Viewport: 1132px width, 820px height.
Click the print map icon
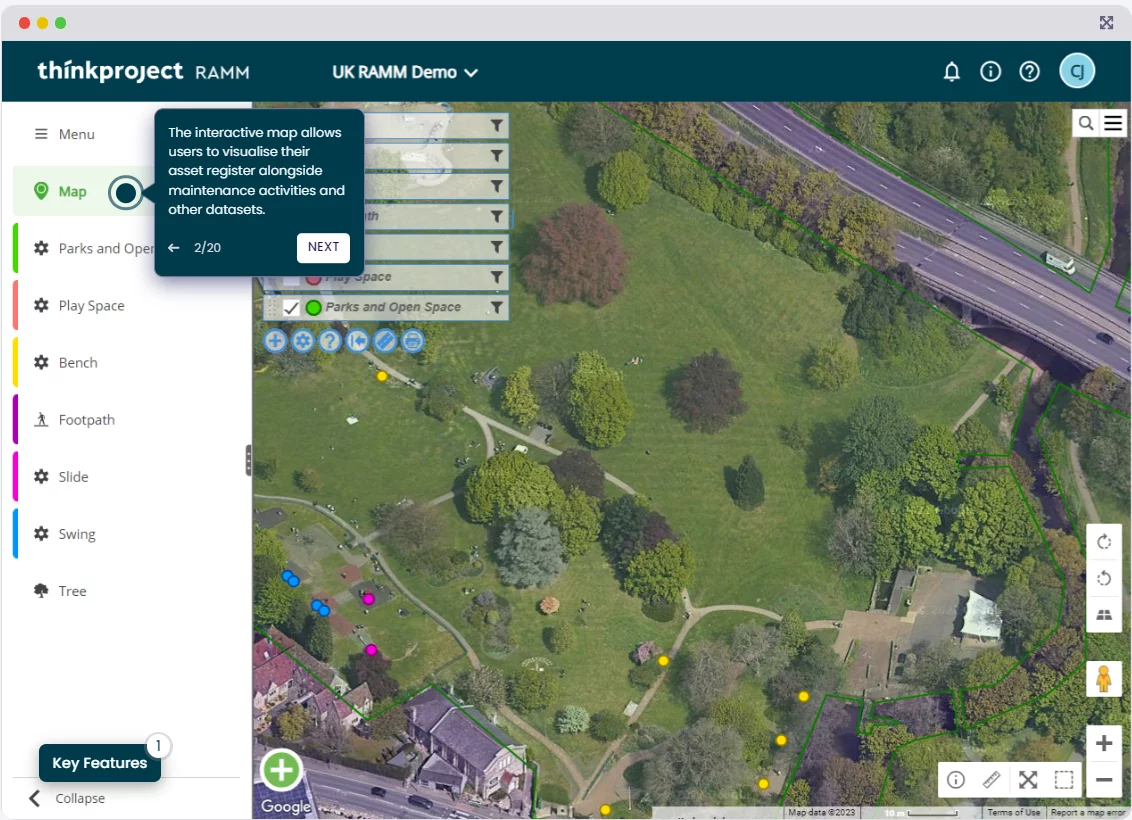click(x=412, y=341)
